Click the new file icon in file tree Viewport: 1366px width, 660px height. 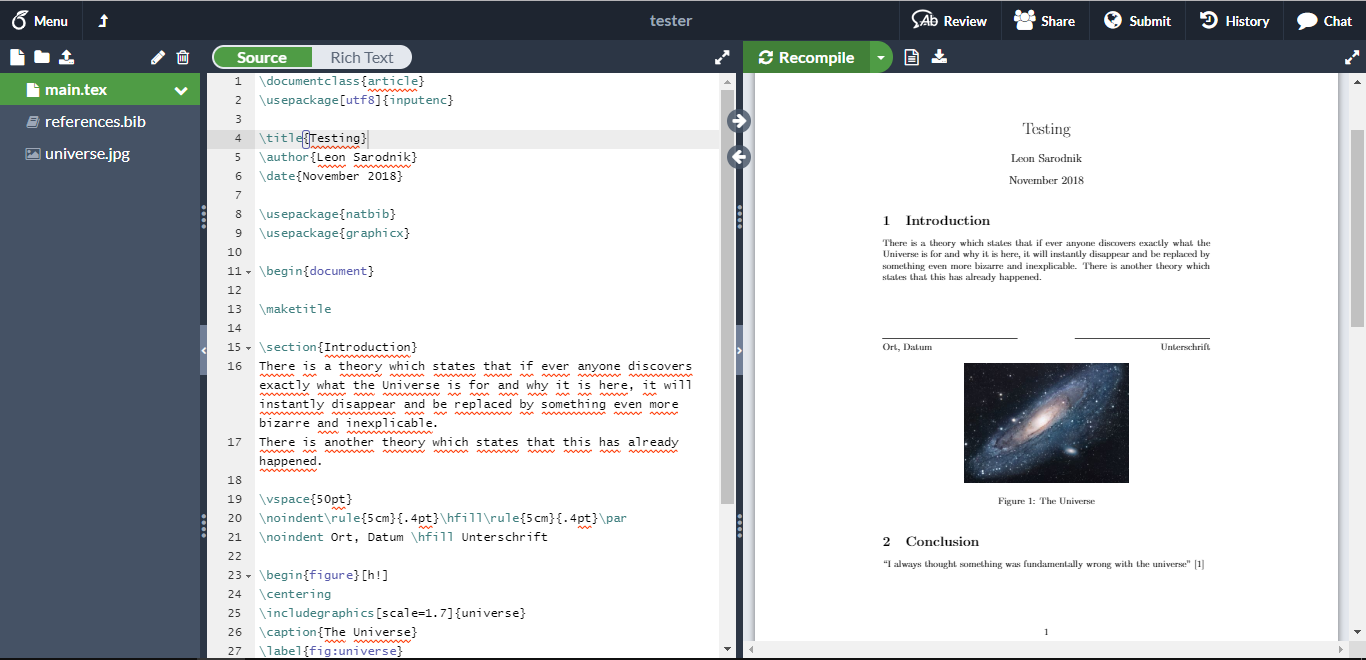tap(17, 58)
